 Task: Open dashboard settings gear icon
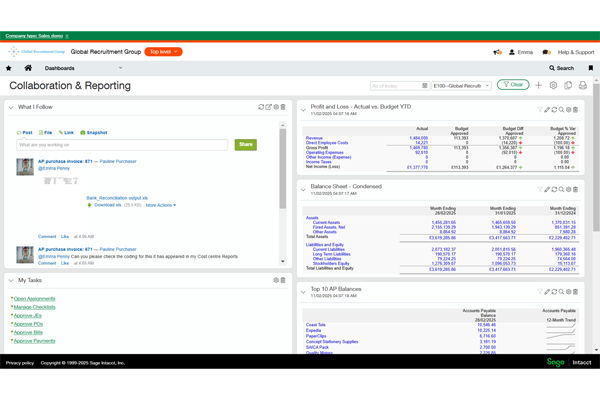553,85
